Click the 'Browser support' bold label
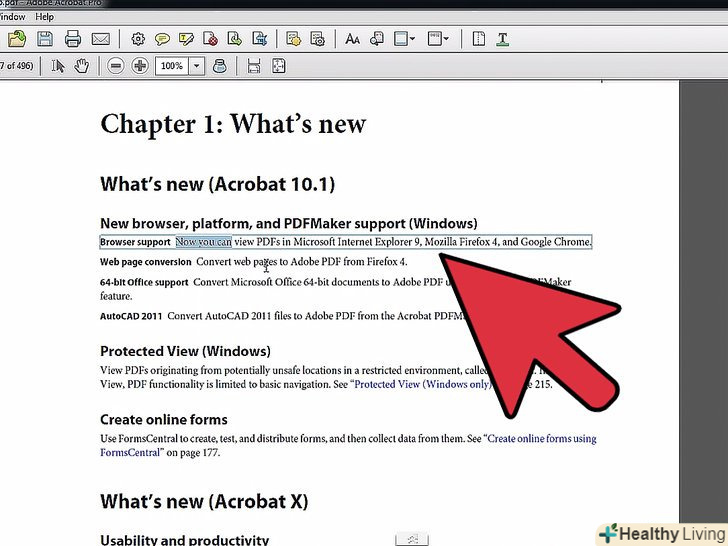Viewport: 728px width, 546px height. click(x=136, y=242)
